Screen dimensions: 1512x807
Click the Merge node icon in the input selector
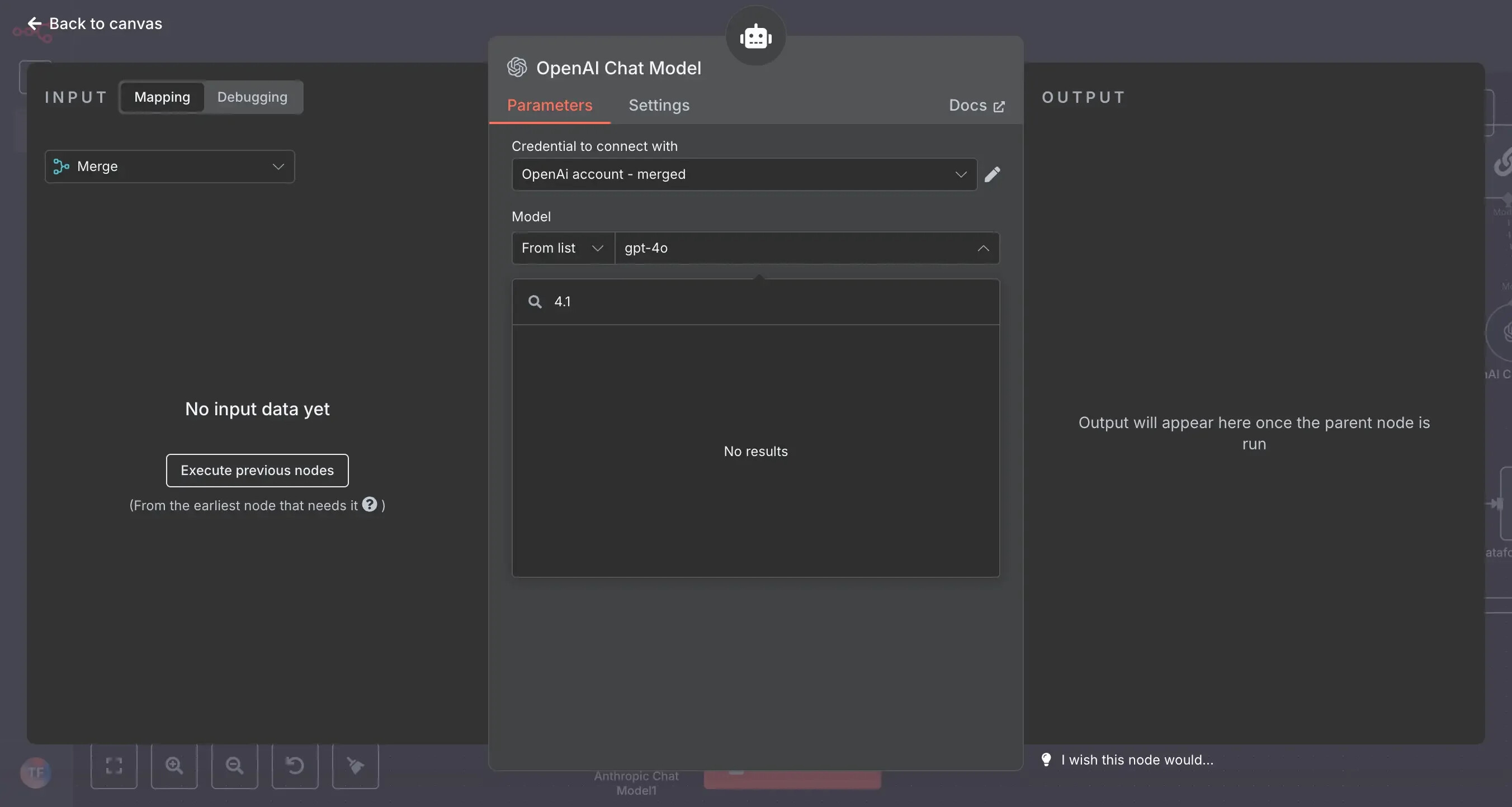click(x=61, y=167)
